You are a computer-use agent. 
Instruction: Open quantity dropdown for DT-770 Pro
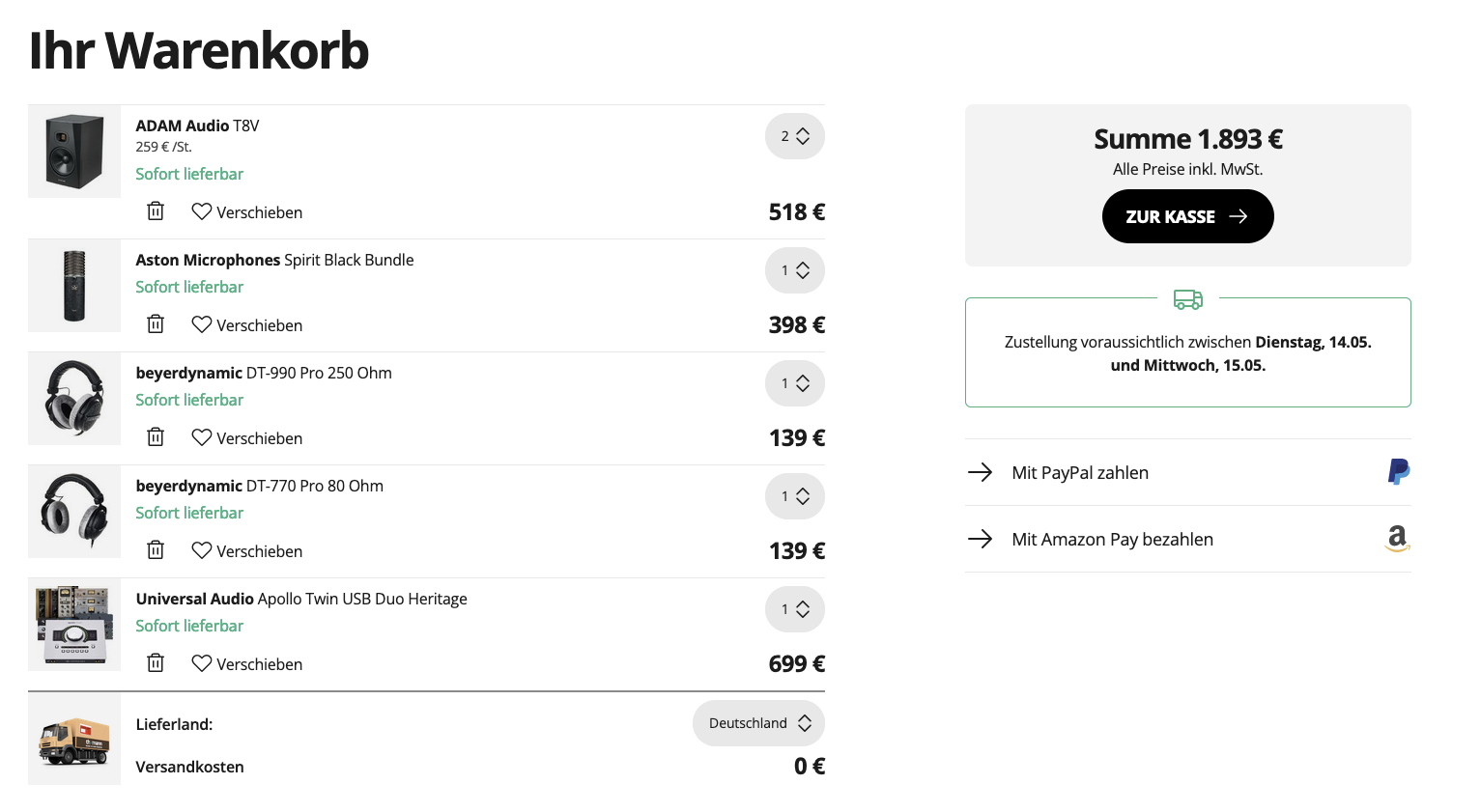(794, 496)
